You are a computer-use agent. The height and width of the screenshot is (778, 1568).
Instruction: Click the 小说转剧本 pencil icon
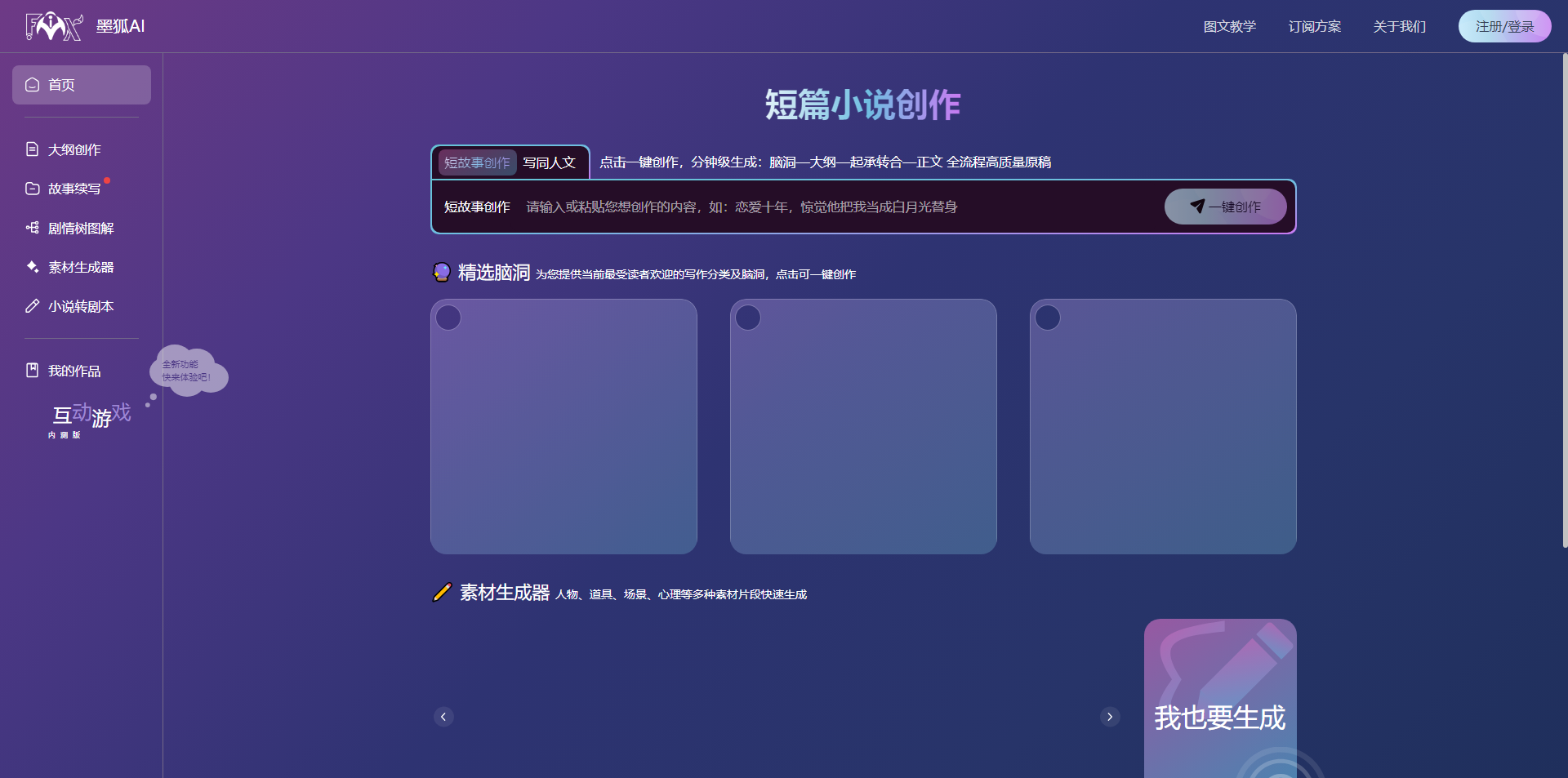[33, 306]
